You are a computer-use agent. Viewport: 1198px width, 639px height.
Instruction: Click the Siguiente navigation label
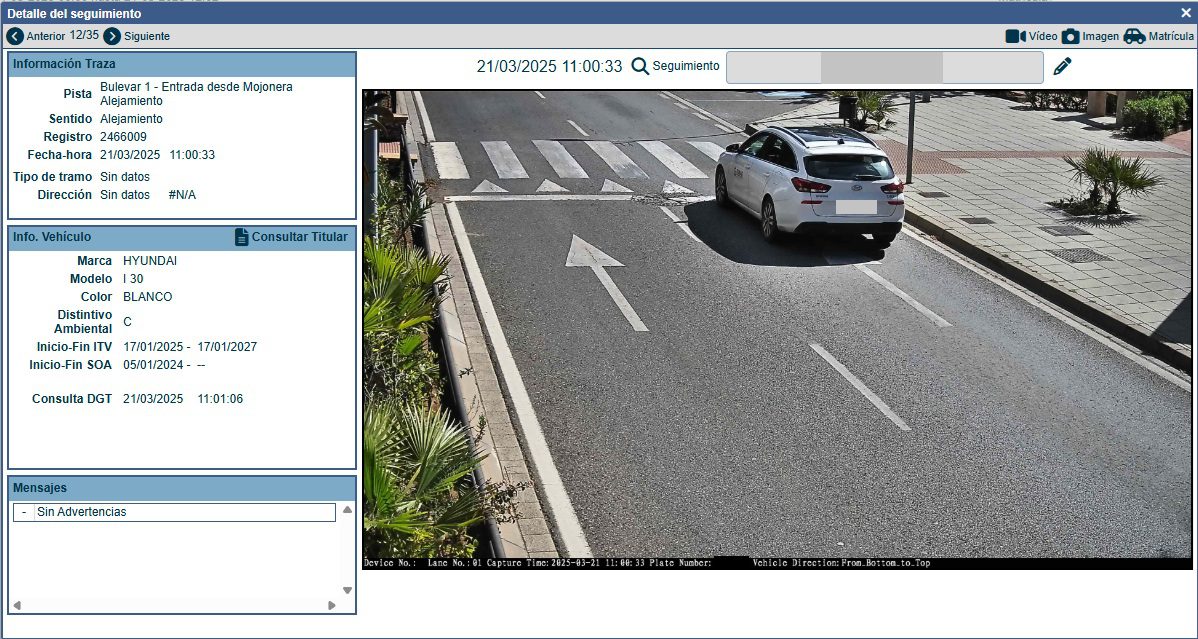[x=147, y=35]
